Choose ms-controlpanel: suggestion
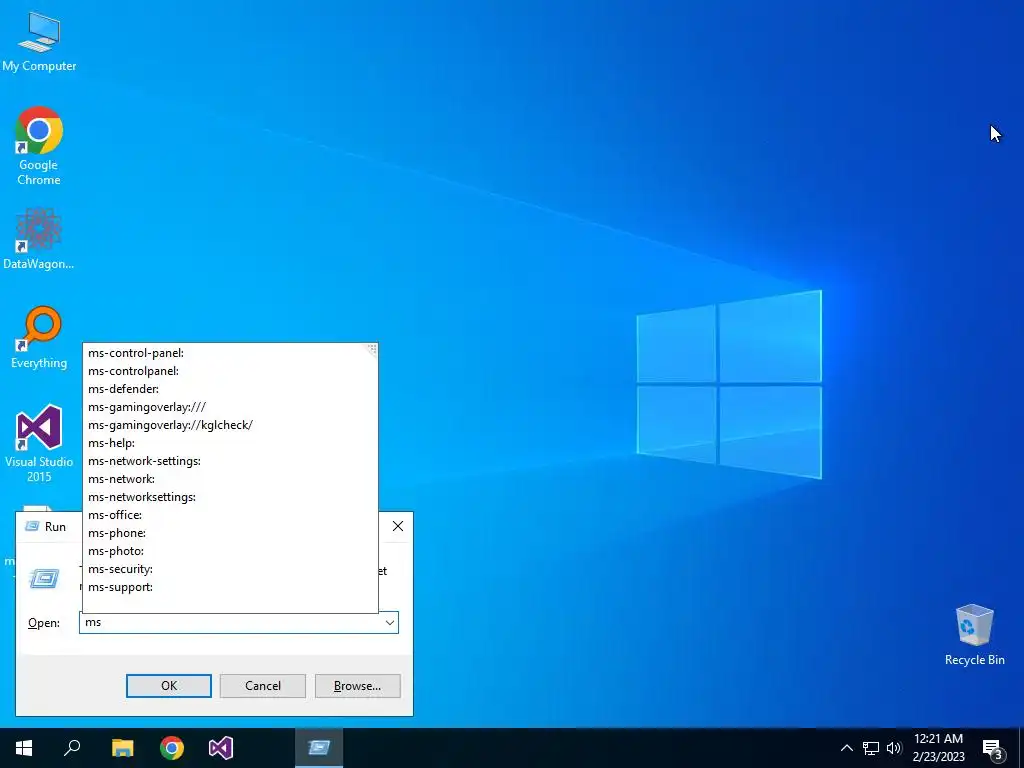Screen dimensions: 1024x768 tap(231, 371)
